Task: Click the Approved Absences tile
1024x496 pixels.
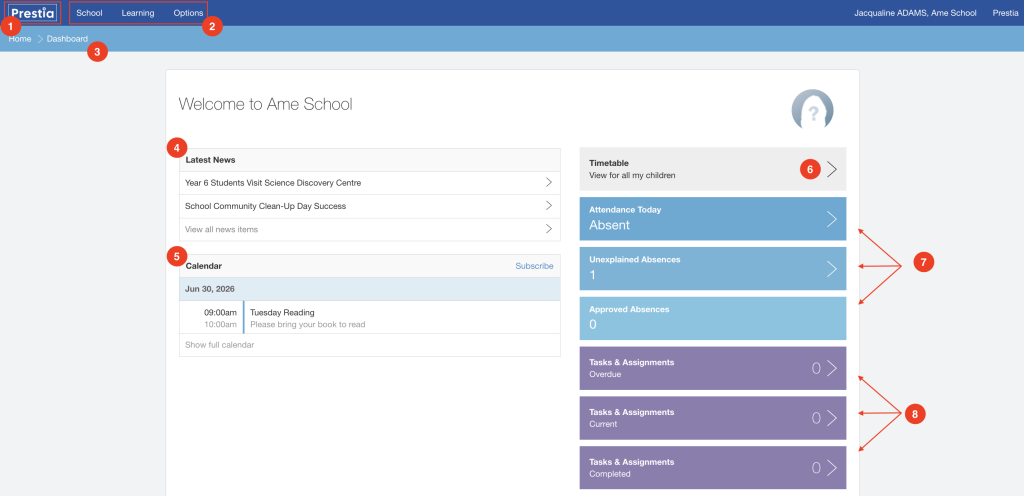Action: tap(712, 318)
